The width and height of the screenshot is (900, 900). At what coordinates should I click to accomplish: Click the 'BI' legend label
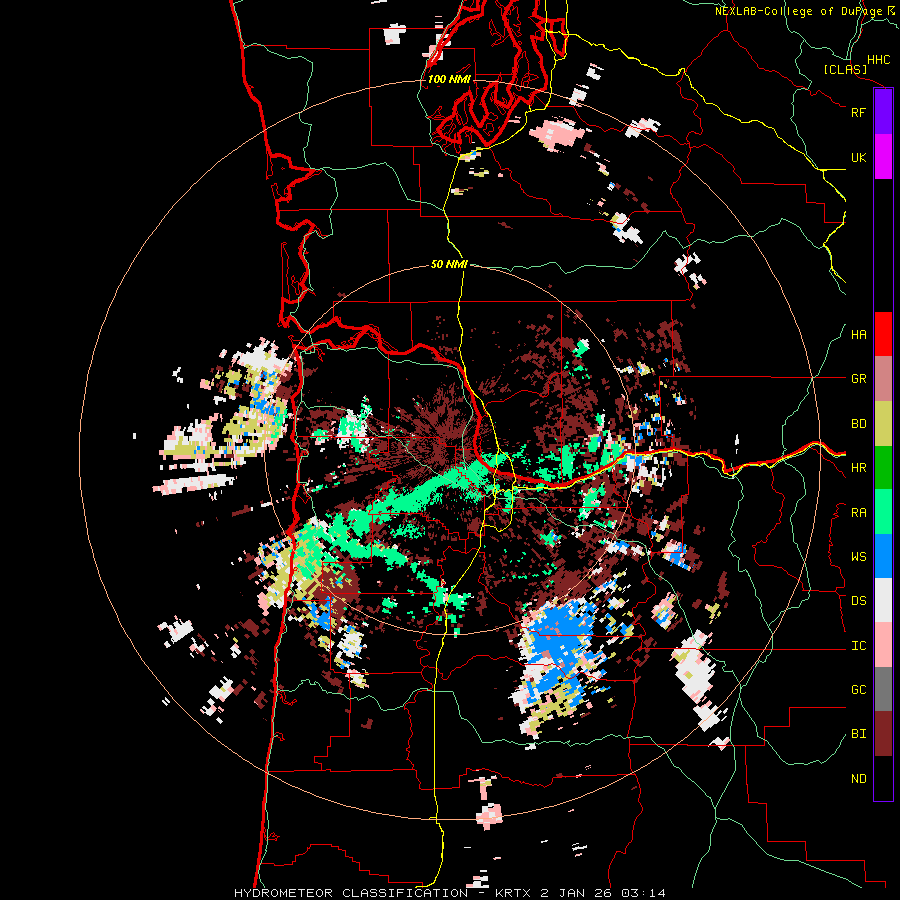coord(858,734)
